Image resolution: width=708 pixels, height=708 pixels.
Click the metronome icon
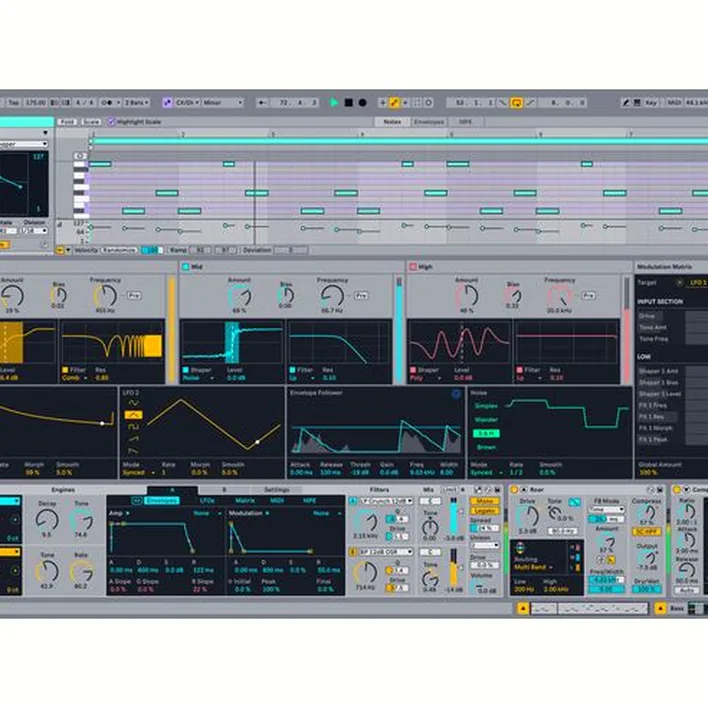coord(108,103)
